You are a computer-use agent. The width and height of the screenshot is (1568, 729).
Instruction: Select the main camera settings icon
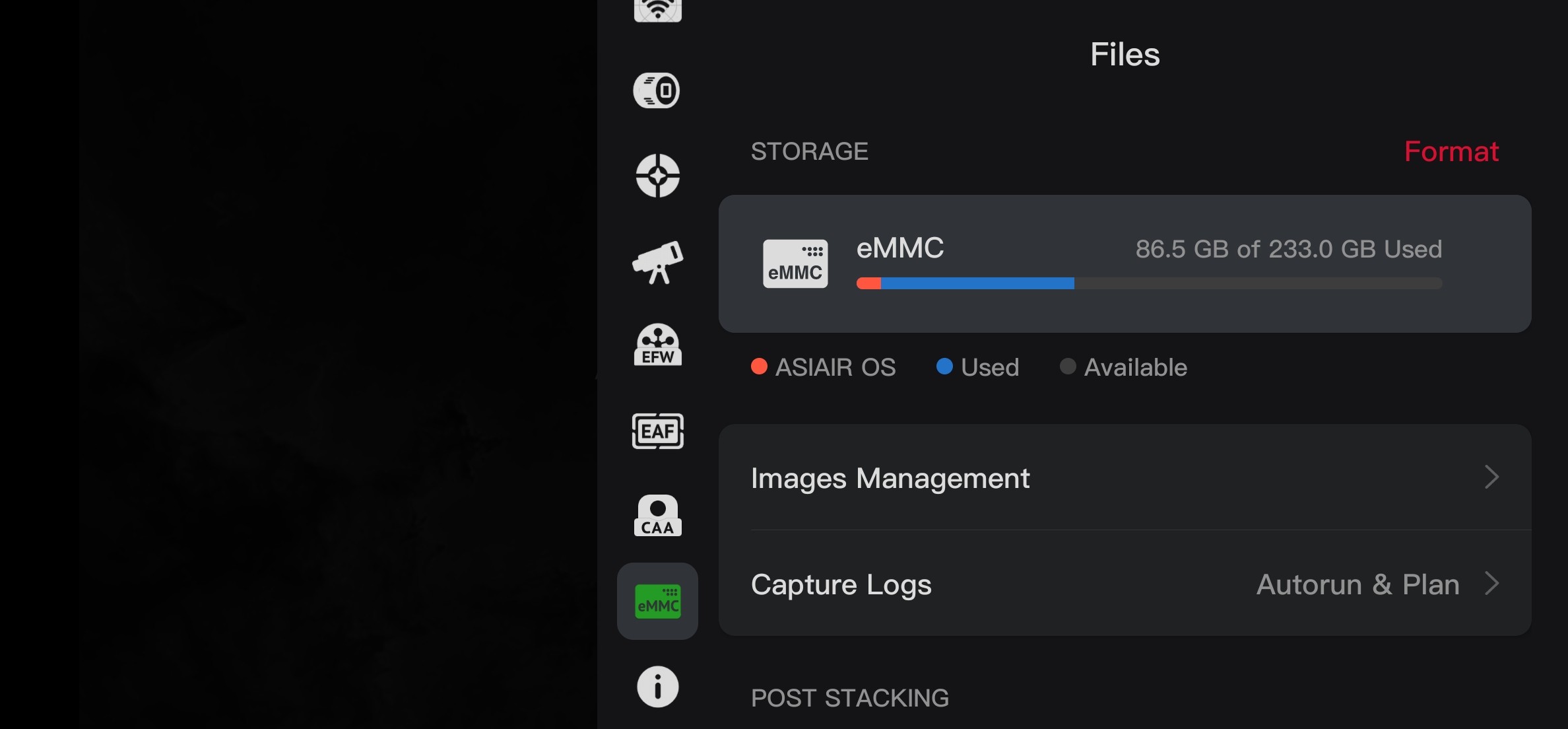(x=657, y=90)
